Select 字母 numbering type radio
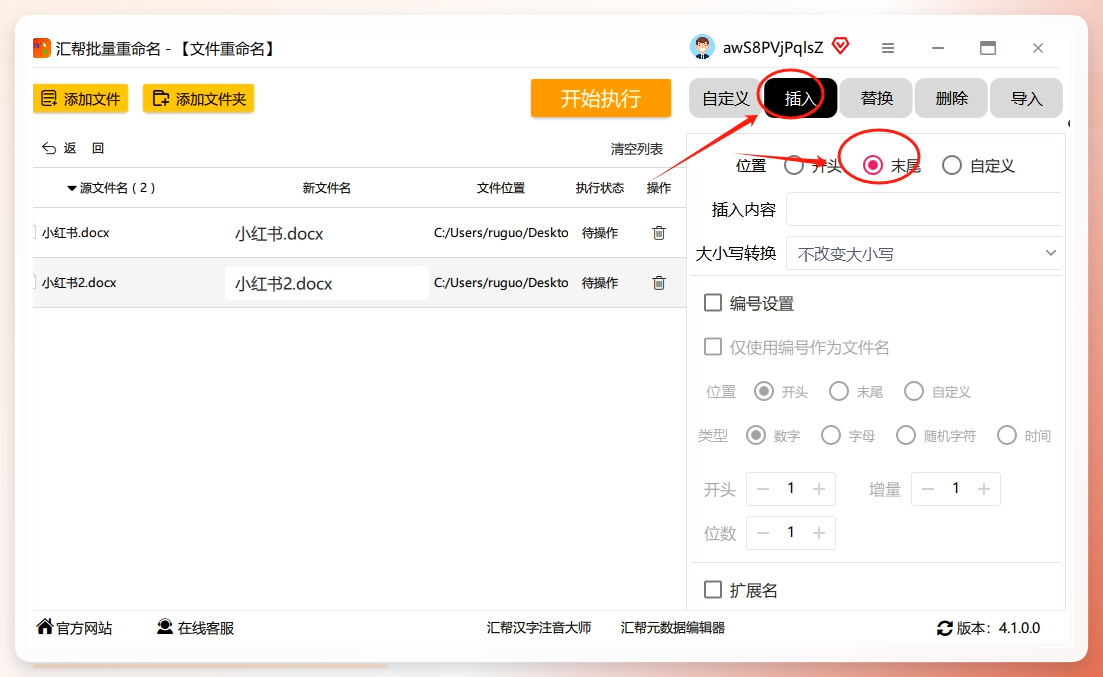1103x677 pixels. (831, 436)
